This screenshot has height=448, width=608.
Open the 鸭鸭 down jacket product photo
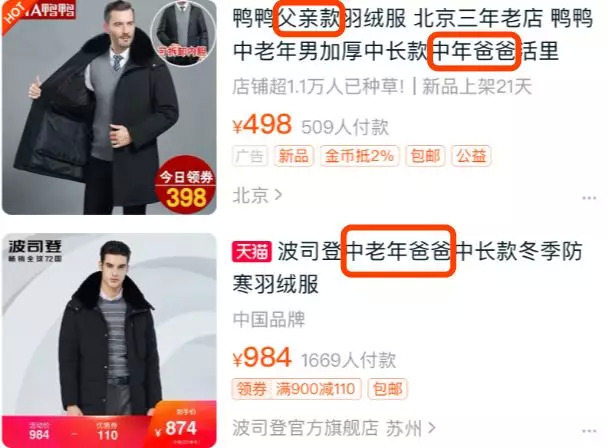[109, 107]
